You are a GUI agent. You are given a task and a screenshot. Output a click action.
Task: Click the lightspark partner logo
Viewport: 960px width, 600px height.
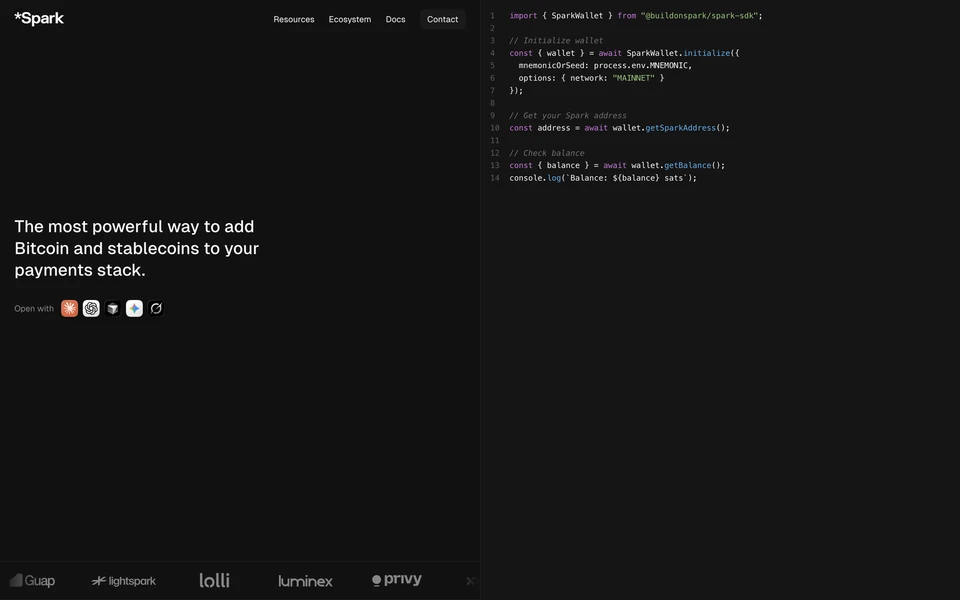coord(124,581)
